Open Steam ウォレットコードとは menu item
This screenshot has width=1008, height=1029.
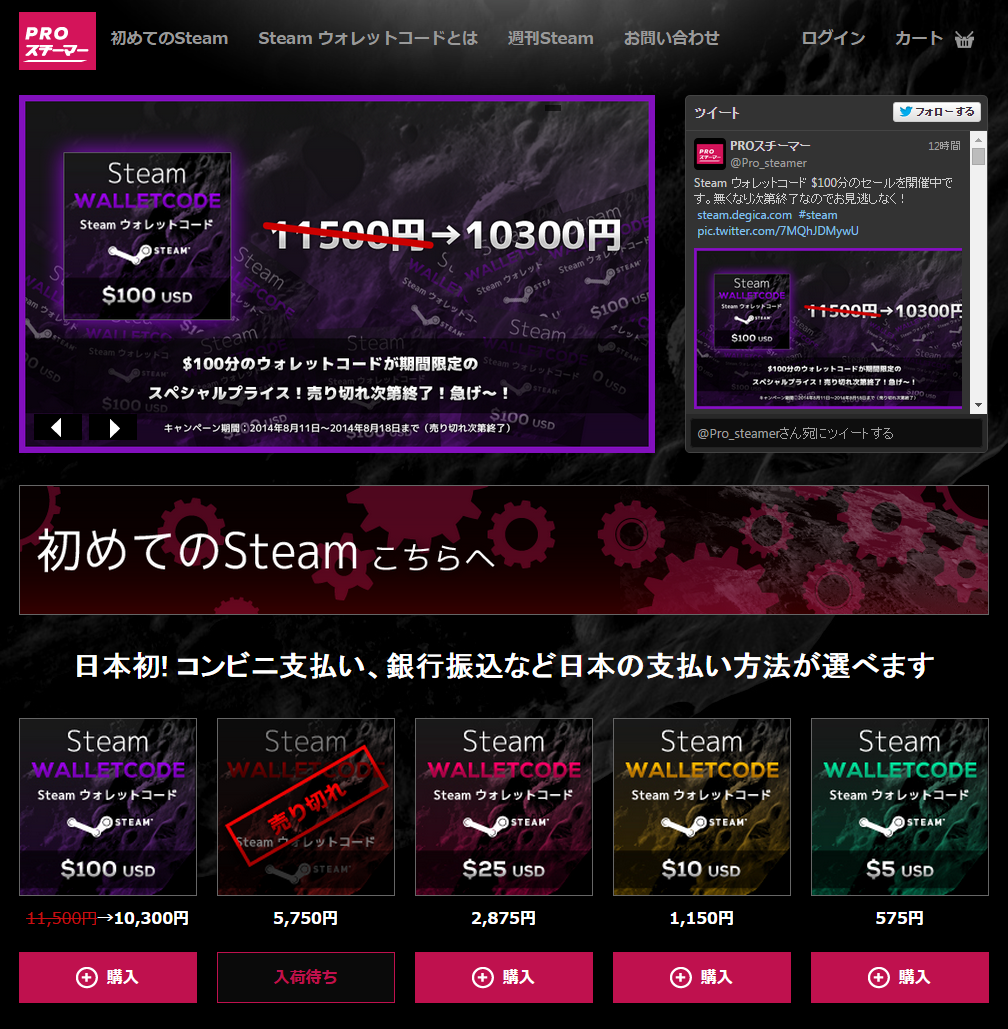pos(368,38)
